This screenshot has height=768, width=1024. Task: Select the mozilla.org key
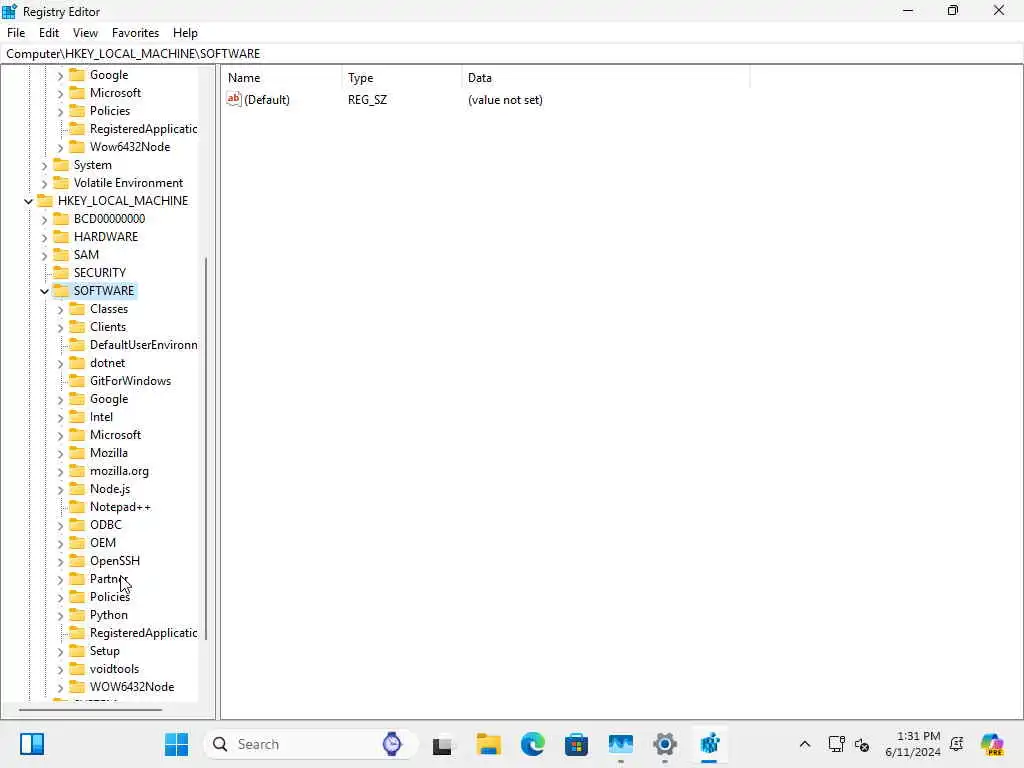pyautogui.click(x=119, y=471)
